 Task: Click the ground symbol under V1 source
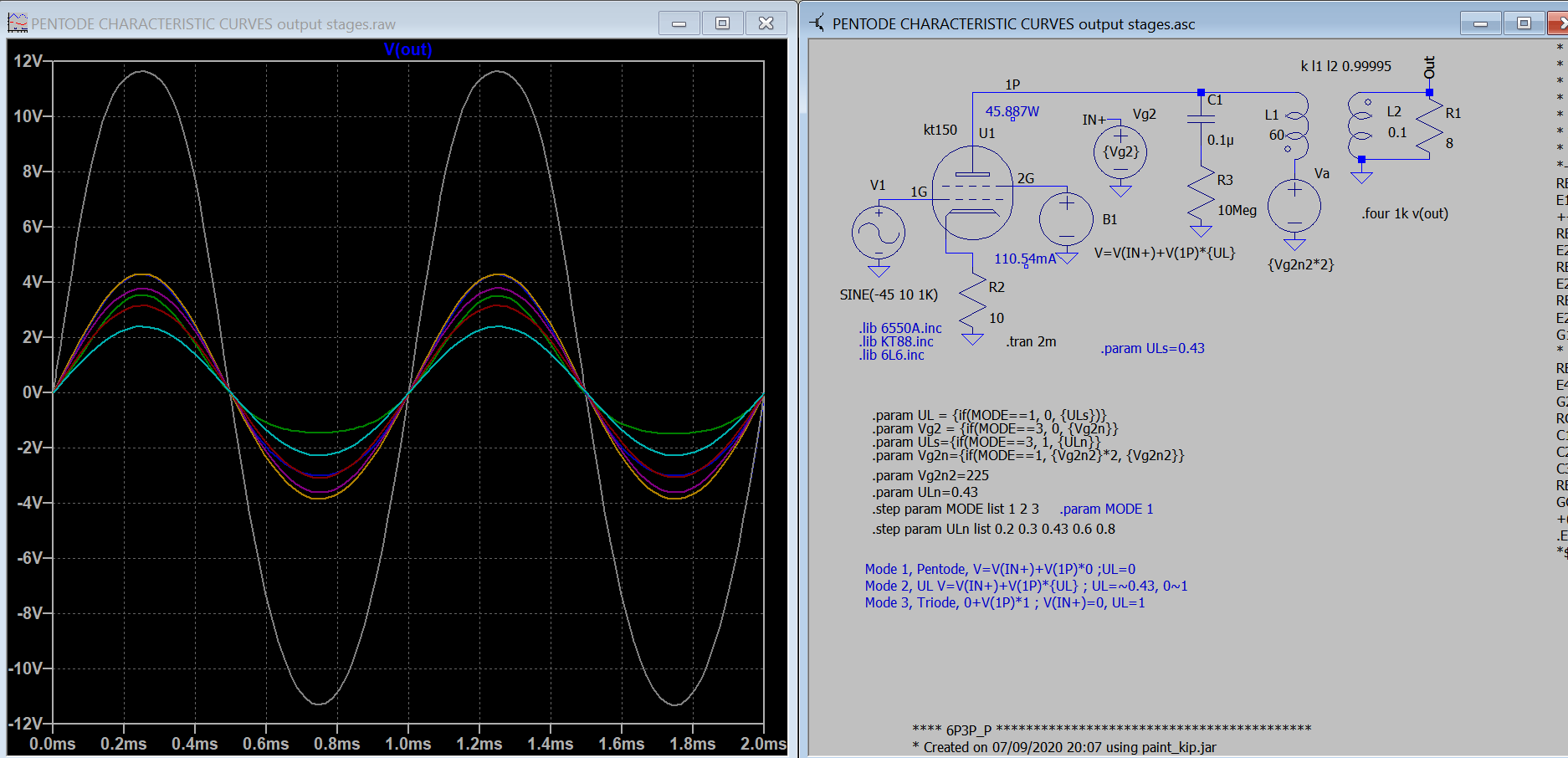[879, 269]
